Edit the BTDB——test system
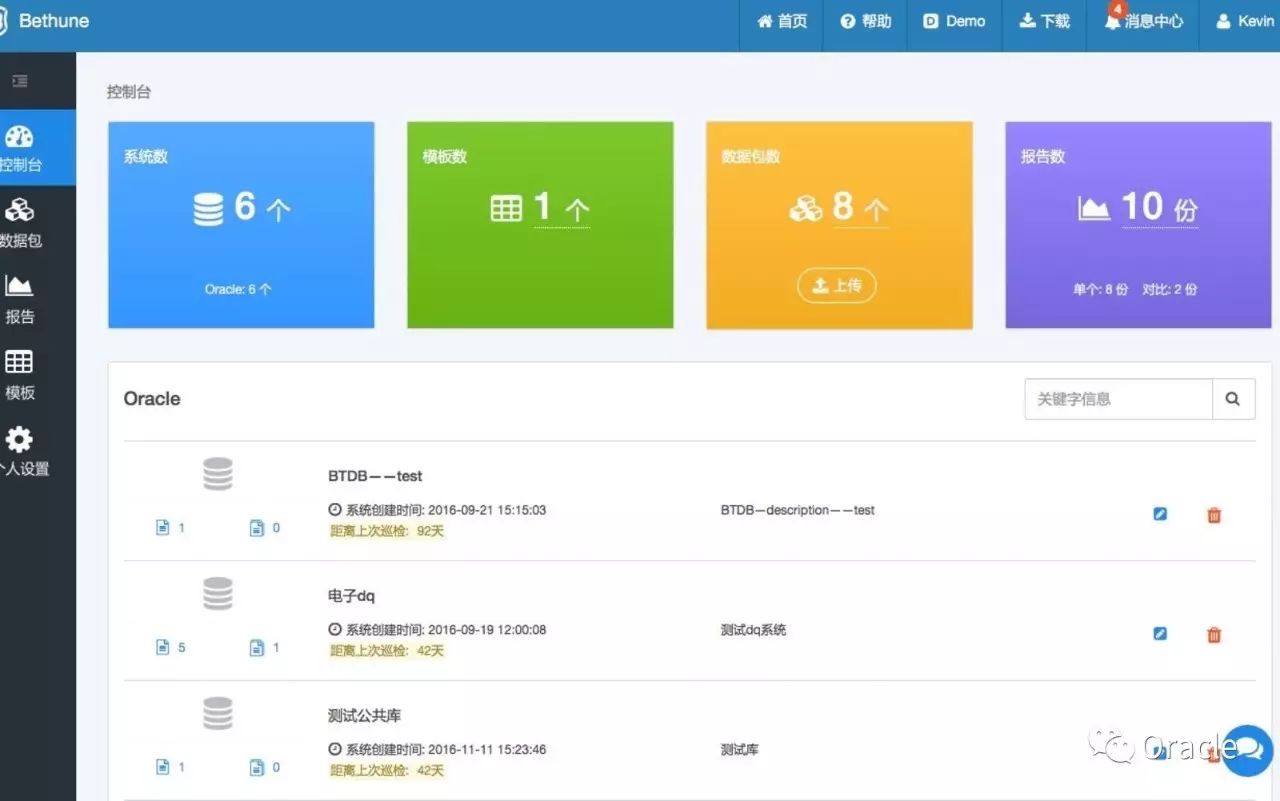Screen dimensions: 1280x801 tap(1160, 514)
